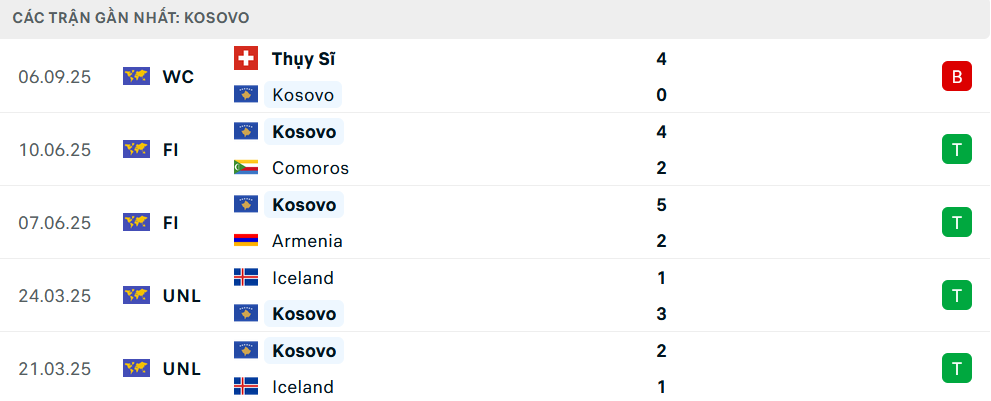This screenshot has width=991, height=401.
Task: Open the Armenia team link
Action: (x=307, y=241)
